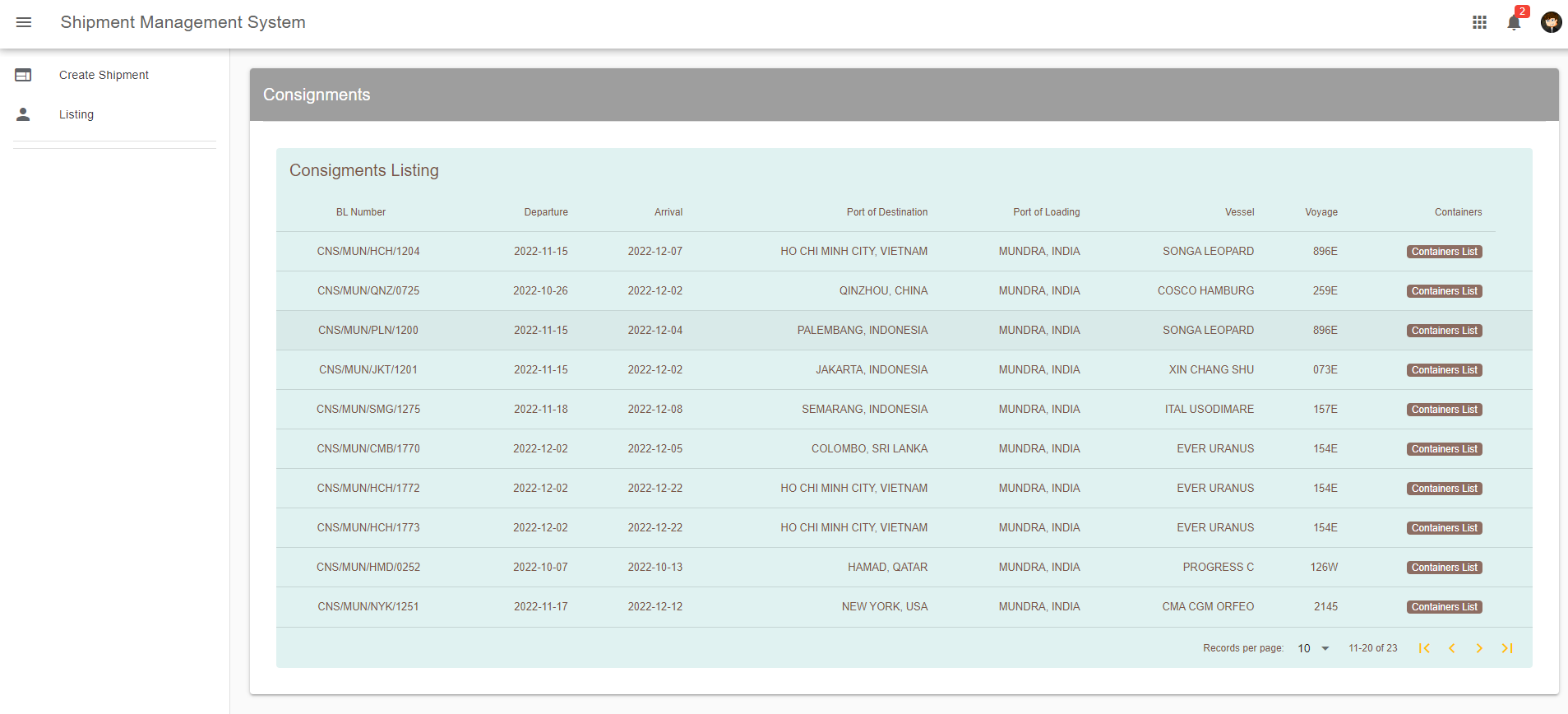Click the Listing person icon
The width and height of the screenshot is (1568, 714).
[x=23, y=114]
